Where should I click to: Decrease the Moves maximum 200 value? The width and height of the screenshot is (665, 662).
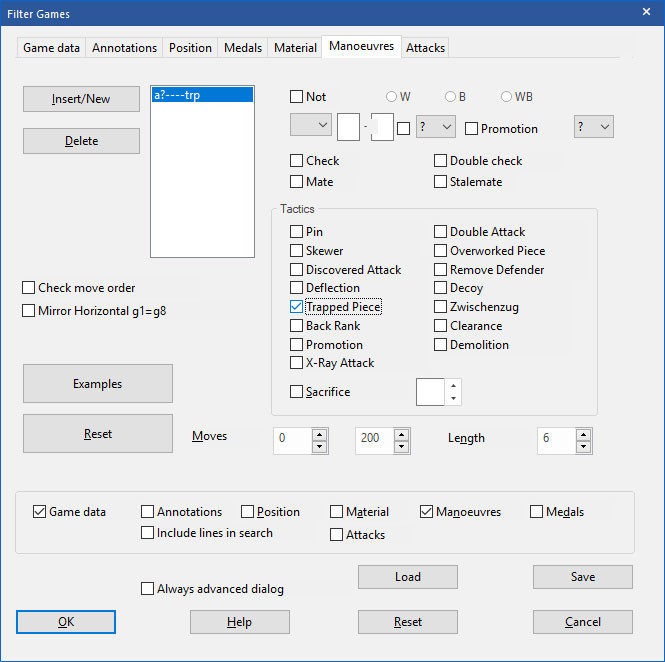(402, 447)
